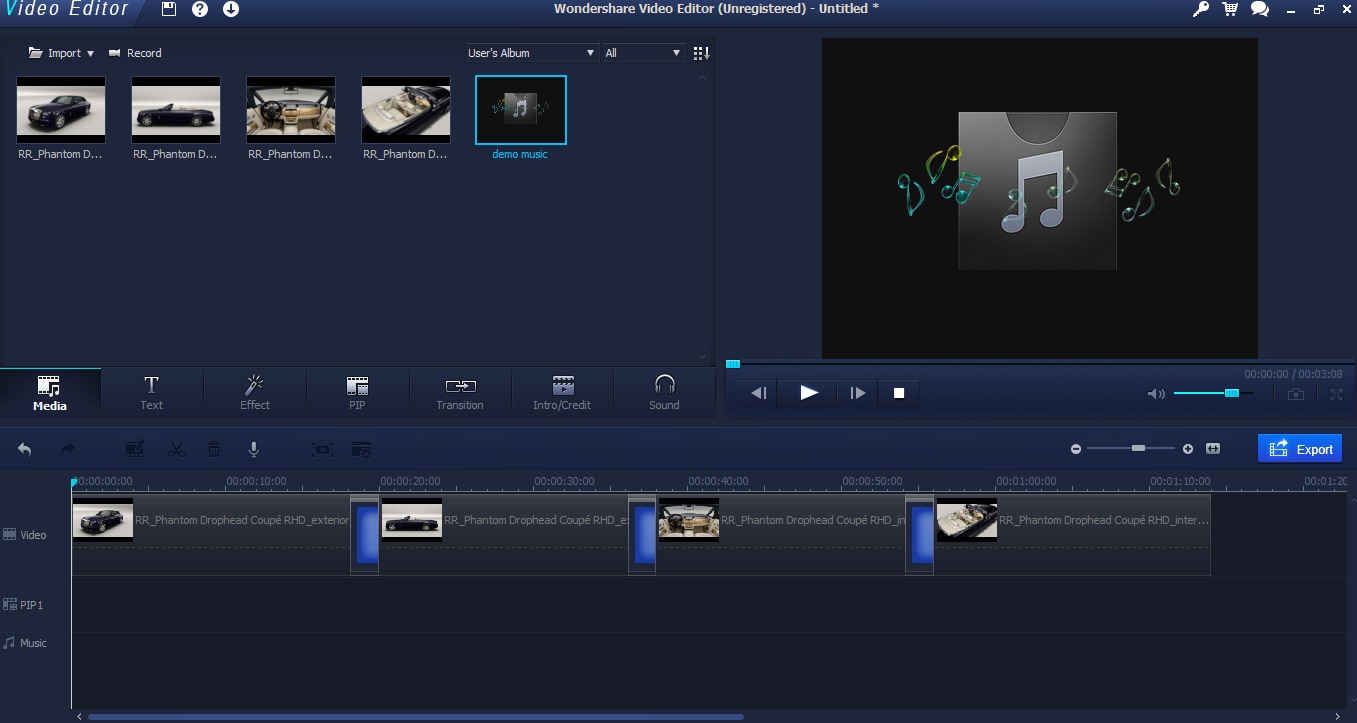Save the project using the floppy disk icon
This screenshot has height=723, width=1357.
pyautogui.click(x=168, y=10)
